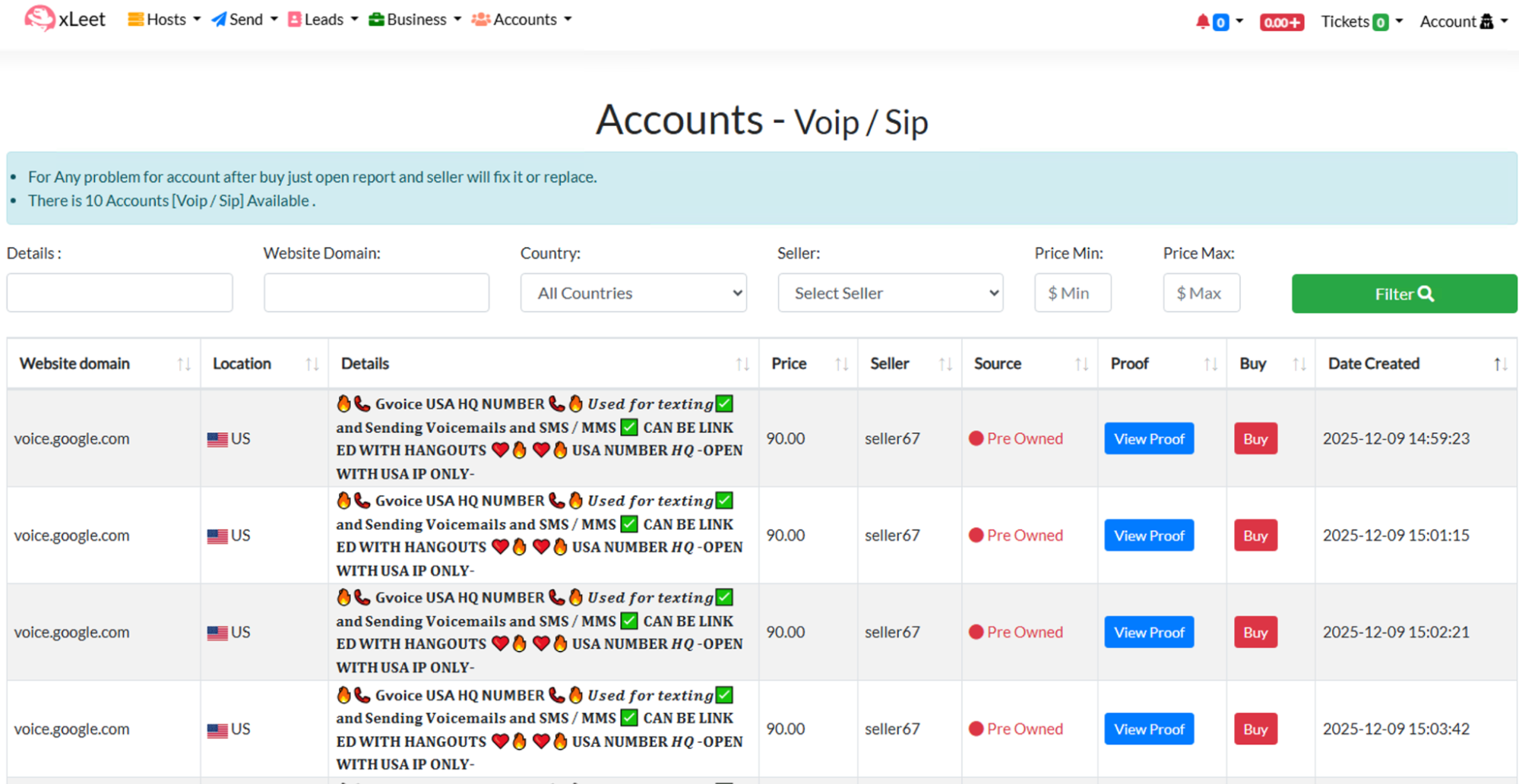Click red Pre Owned dot, 15:01:15 row
Screen dimensions: 1519x784
pyautogui.click(x=976, y=535)
